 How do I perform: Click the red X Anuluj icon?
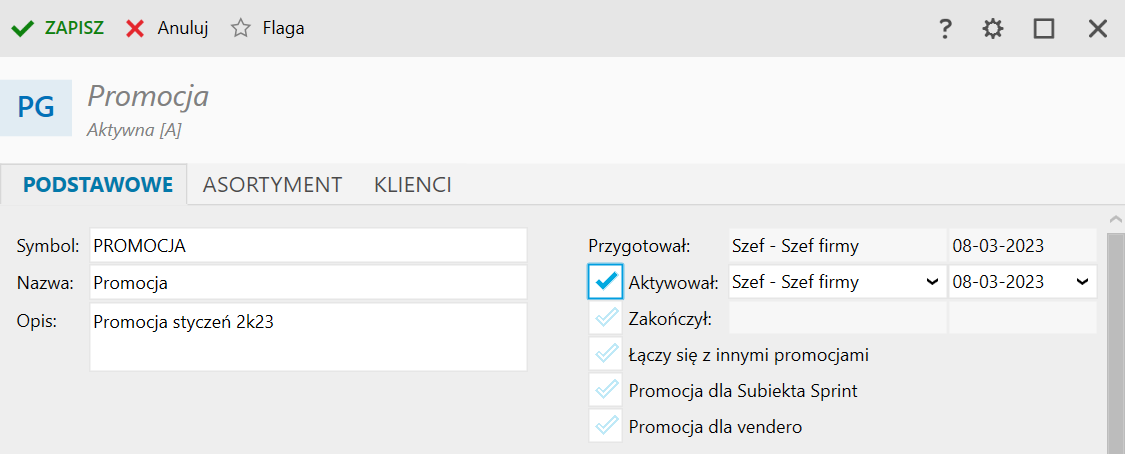tap(135, 29)
